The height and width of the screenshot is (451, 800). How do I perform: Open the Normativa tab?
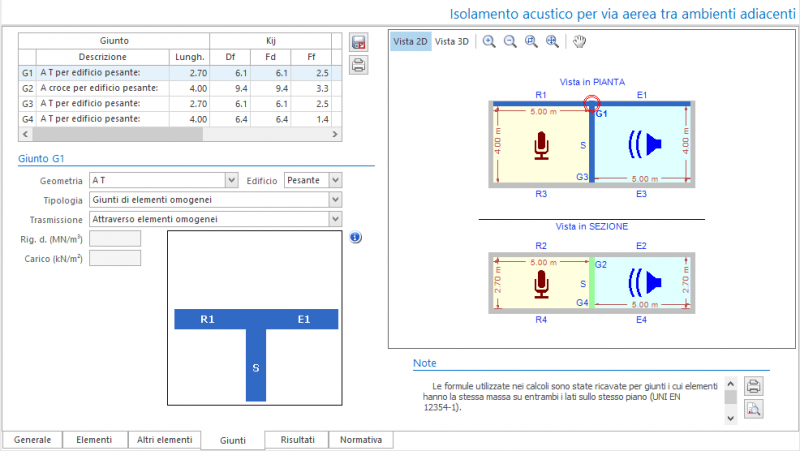[361, 440]
